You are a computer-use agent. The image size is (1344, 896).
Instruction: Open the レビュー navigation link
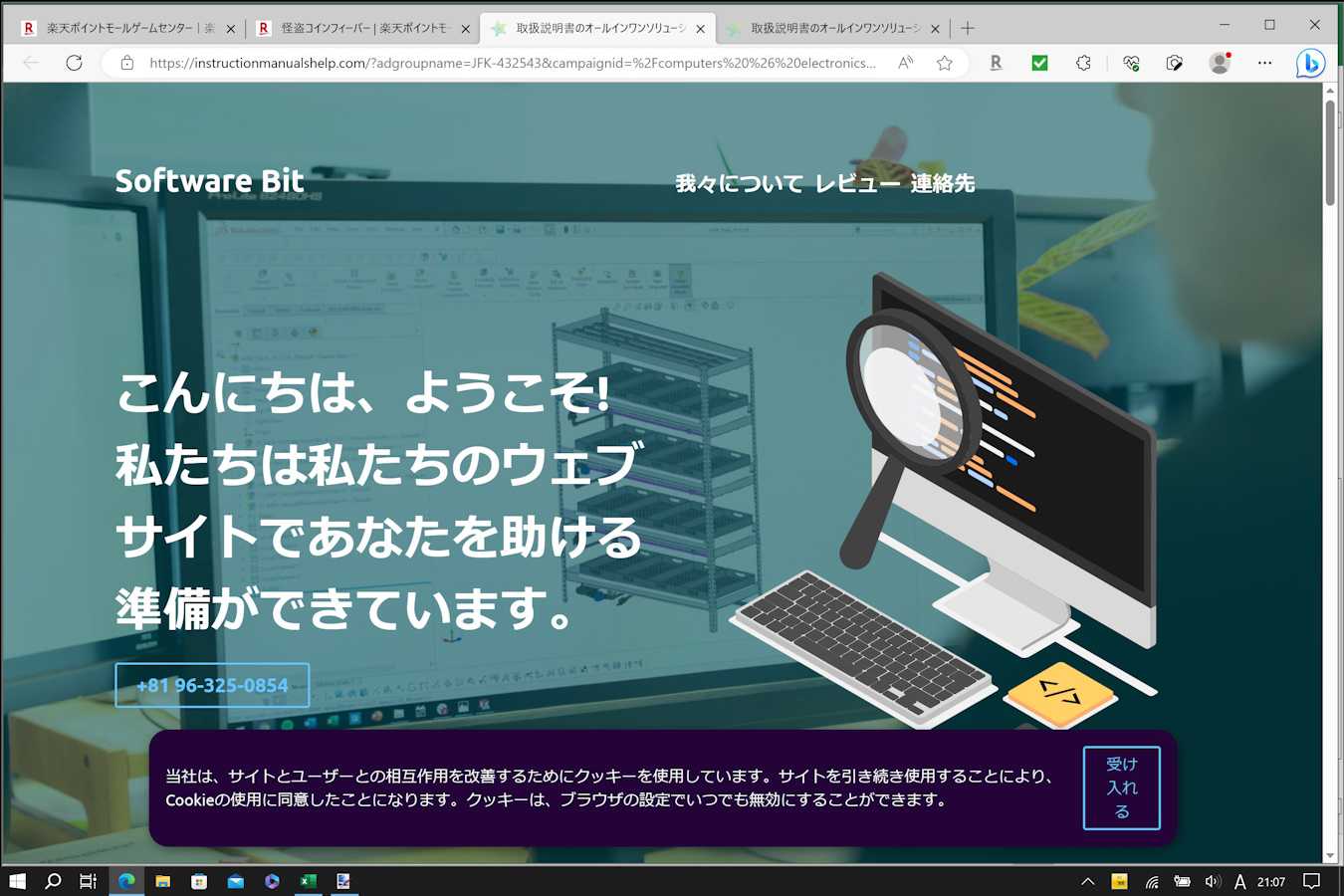[x=856, y=183]
